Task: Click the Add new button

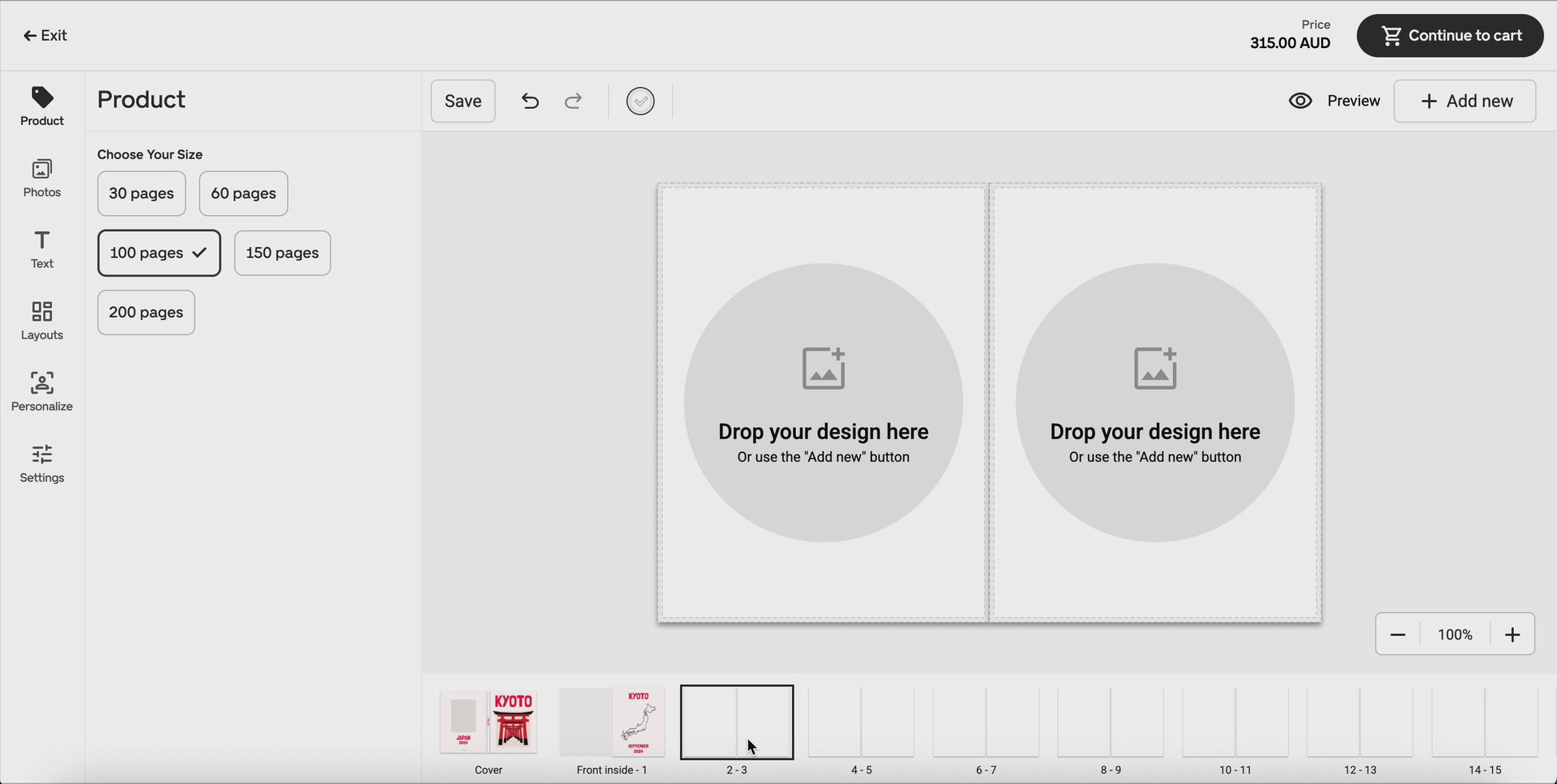Action: [1464, 101]
